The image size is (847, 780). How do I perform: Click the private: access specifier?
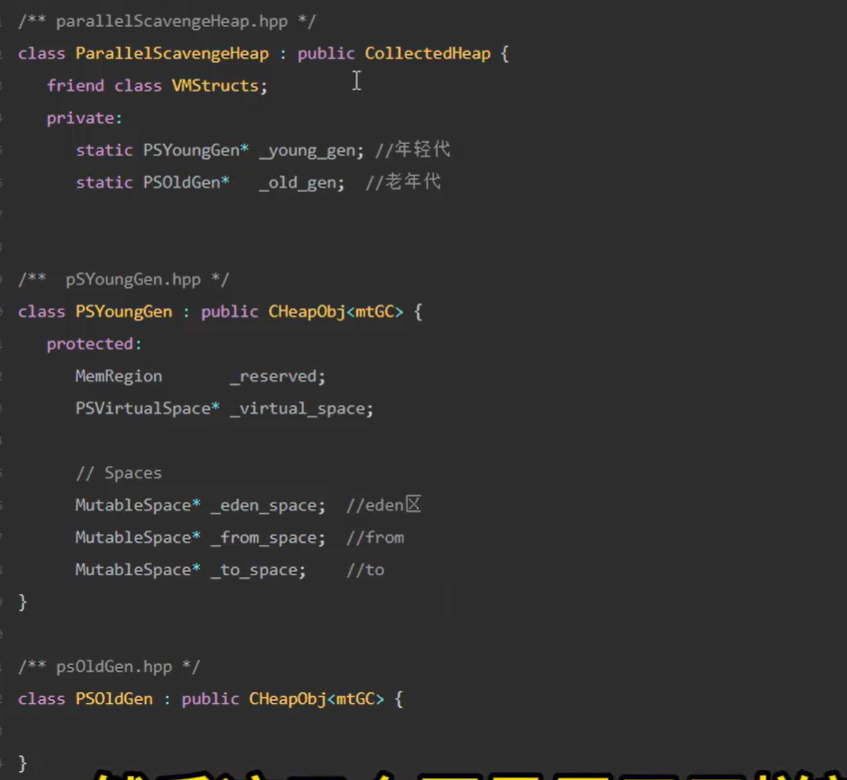[84, 118]
